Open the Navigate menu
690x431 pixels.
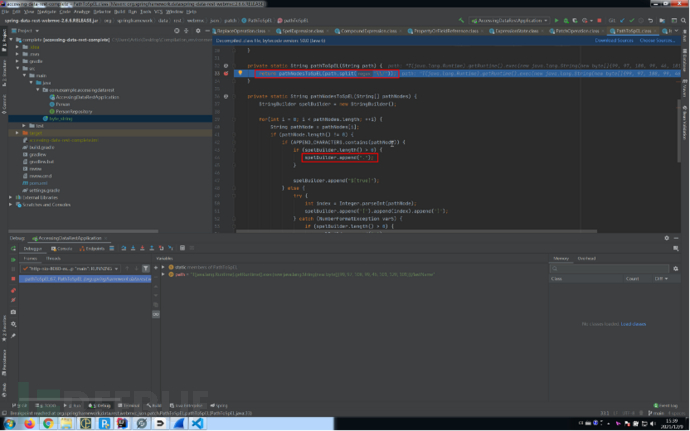[x=46, y=12]
